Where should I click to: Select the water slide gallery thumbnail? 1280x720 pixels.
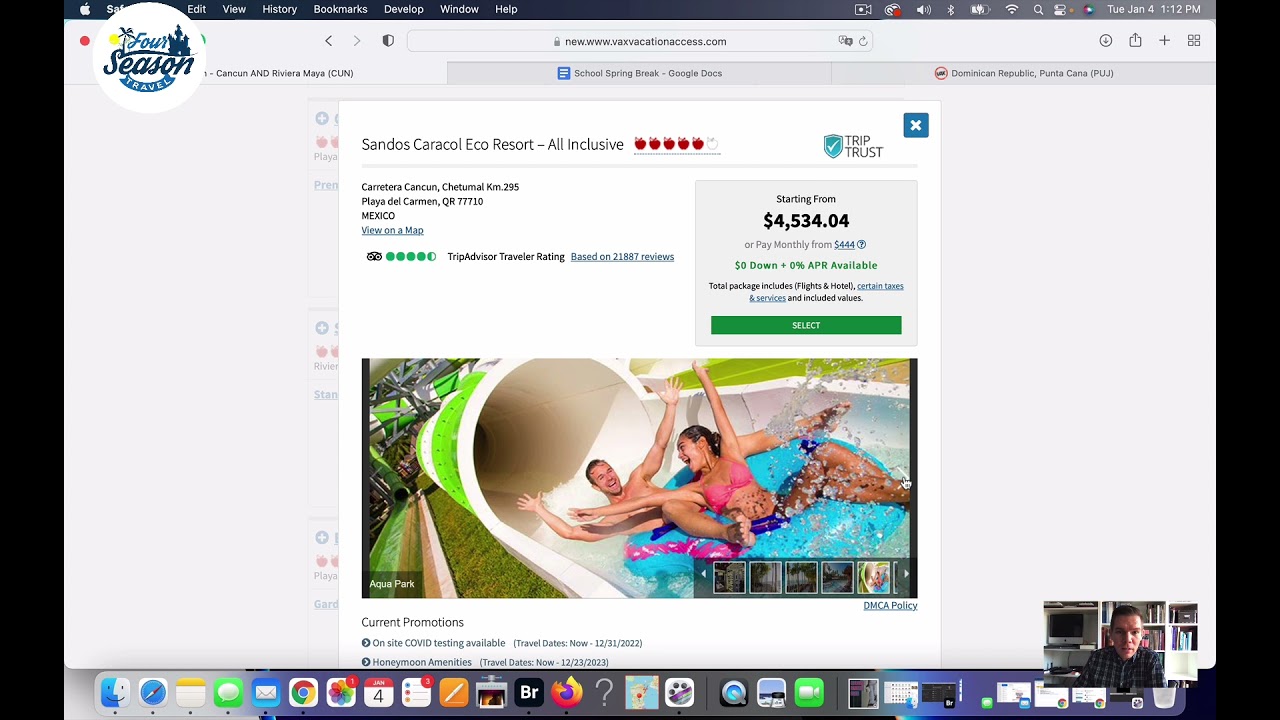click(x=873, y=577)
